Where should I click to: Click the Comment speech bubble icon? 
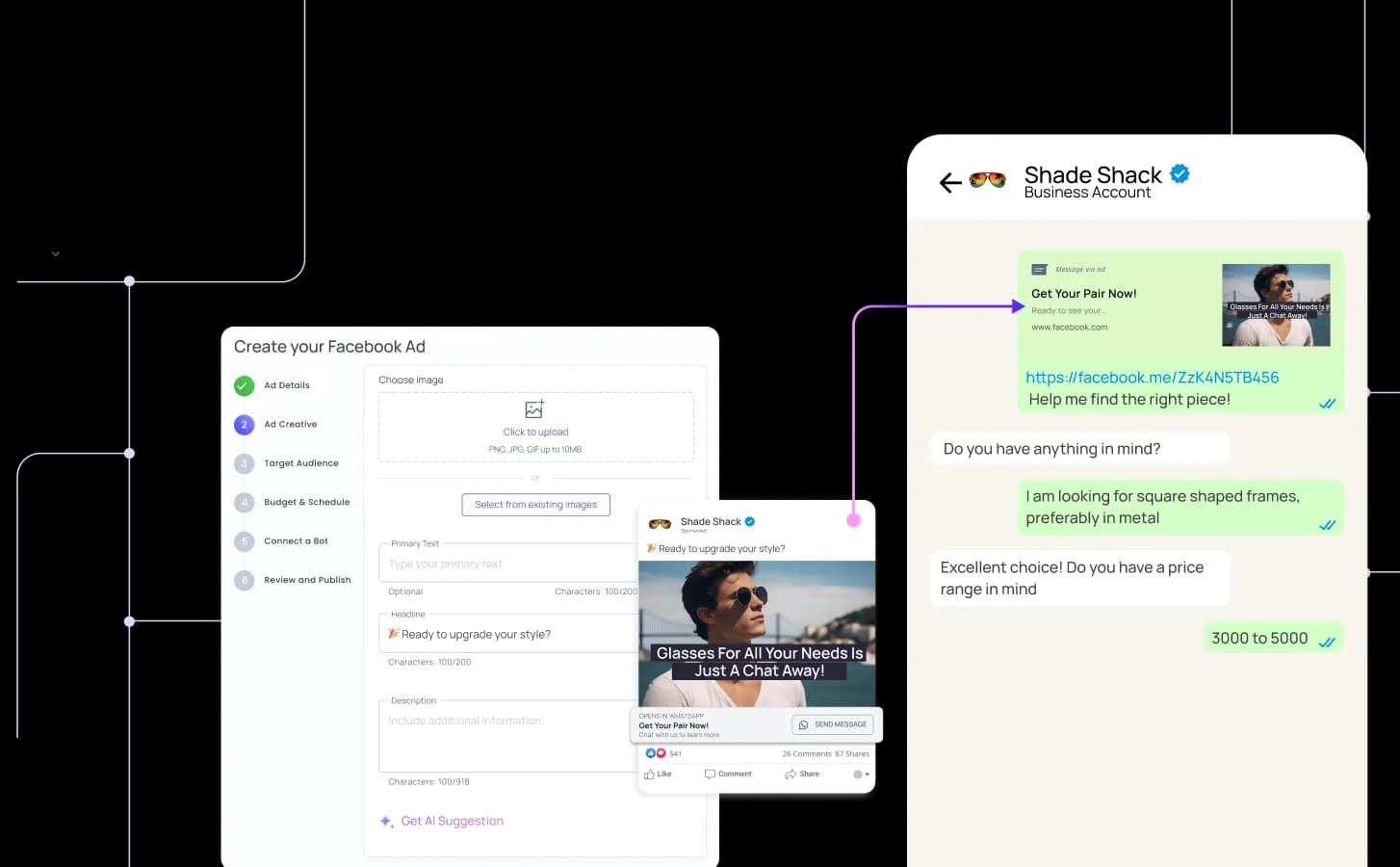710,775
